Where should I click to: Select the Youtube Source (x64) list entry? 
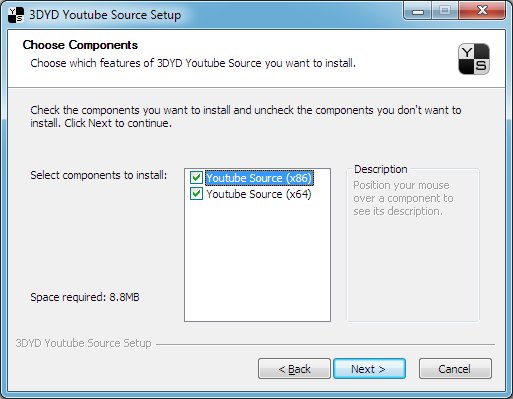[259, 194]
